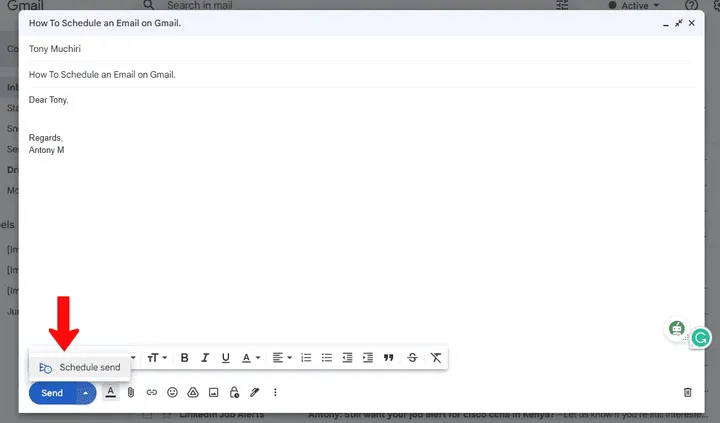Remove formatting with the clear-format icon

[435, 358]
